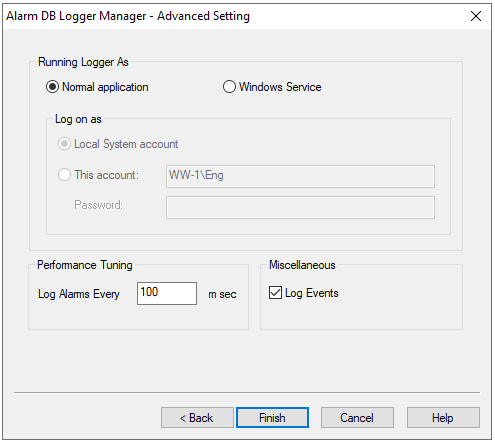This screenshot has height=443, width=495.
Task: Click the Finish button
Action: [272, 417]
